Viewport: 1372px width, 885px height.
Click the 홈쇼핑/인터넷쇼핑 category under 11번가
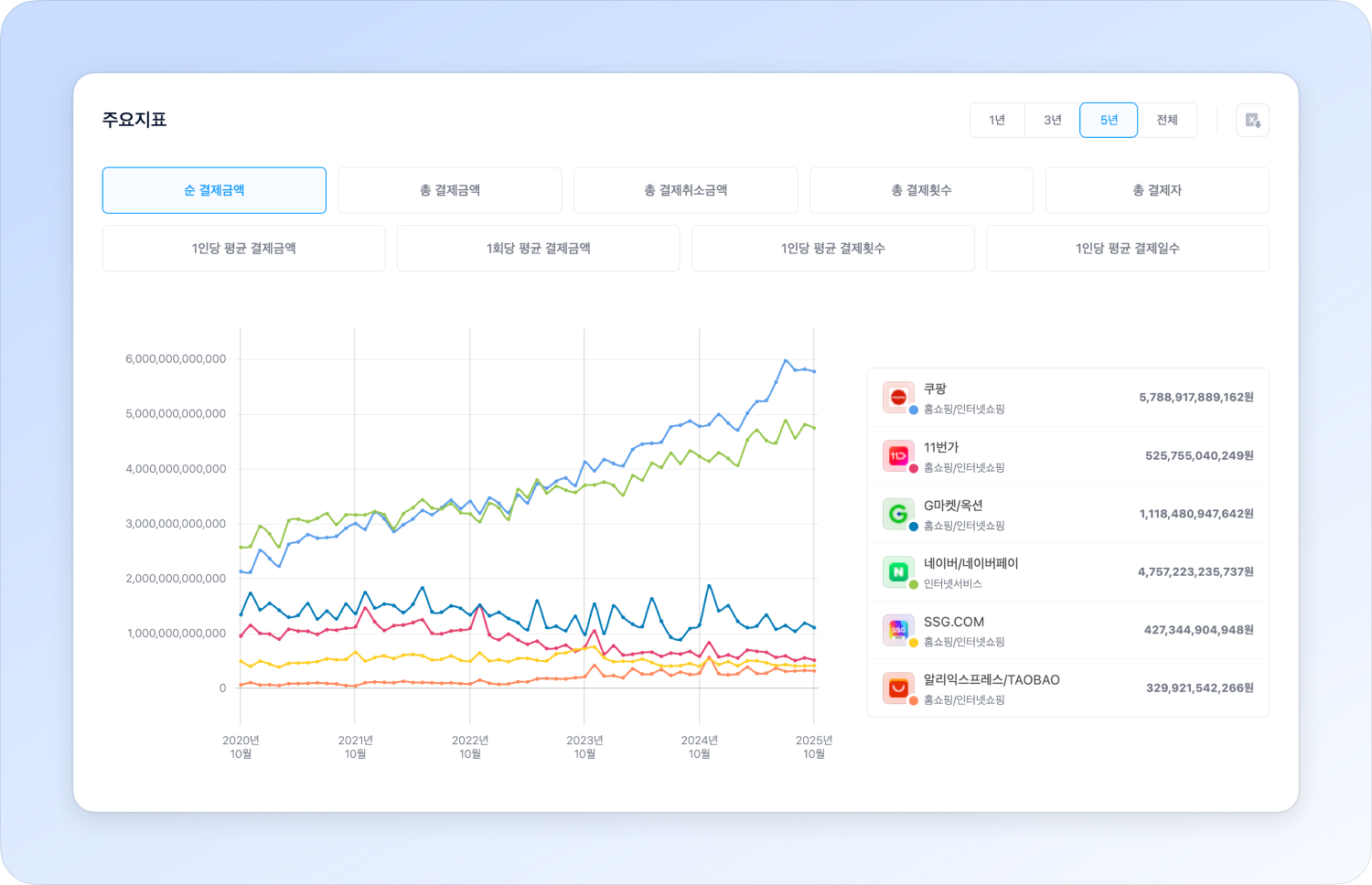tap(964, 468)
